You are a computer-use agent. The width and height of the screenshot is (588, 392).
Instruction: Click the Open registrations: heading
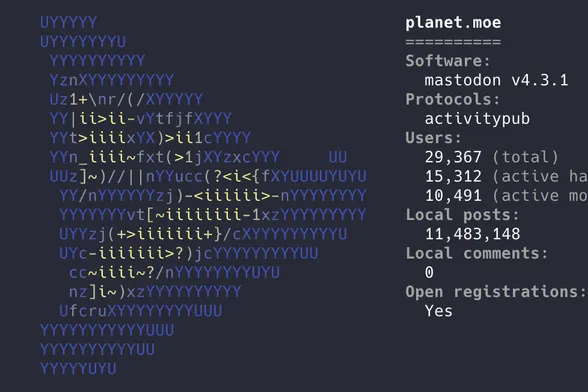[x=496, y=292]
